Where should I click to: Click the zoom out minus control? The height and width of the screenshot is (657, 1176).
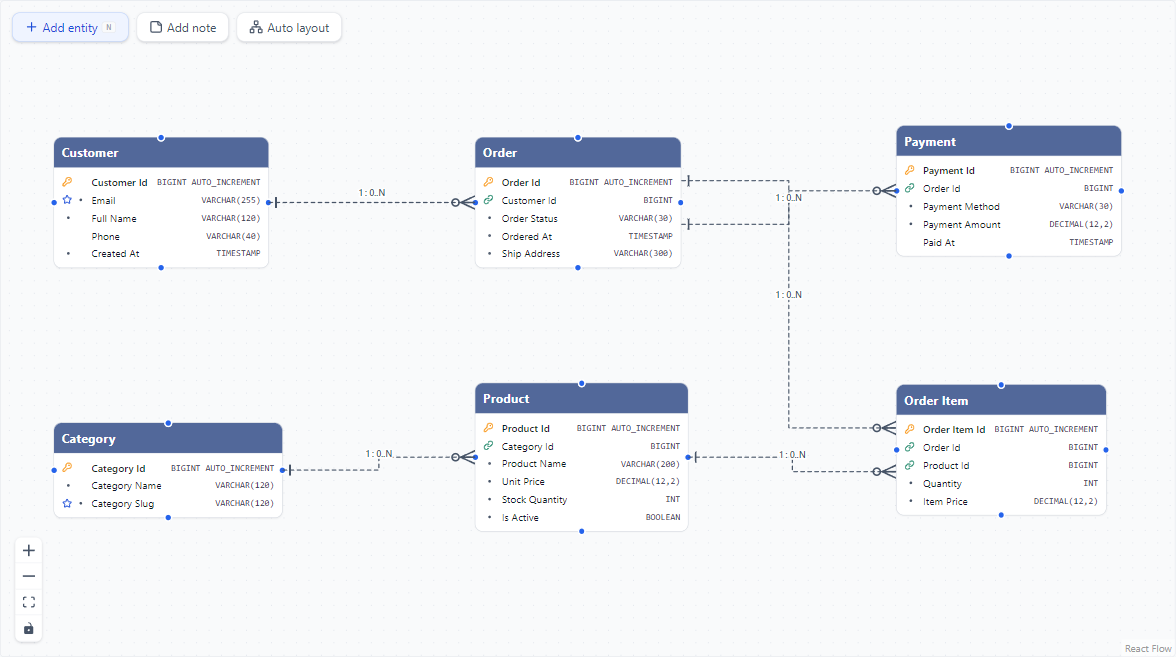point(28,576)
